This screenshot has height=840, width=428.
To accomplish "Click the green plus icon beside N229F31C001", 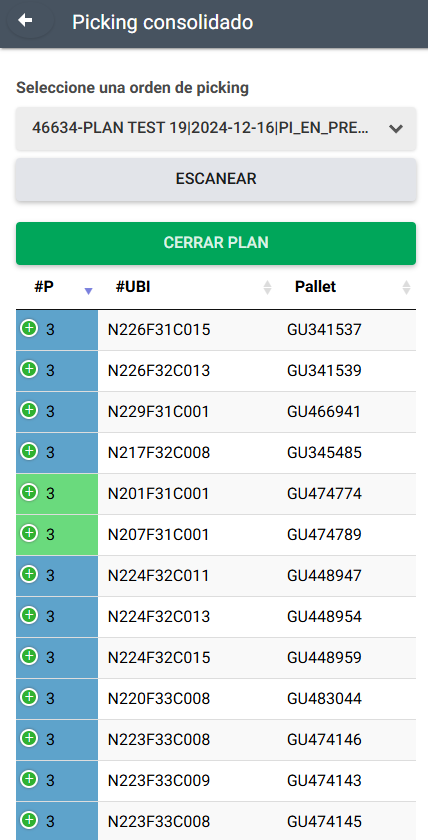I will point(29,410).
